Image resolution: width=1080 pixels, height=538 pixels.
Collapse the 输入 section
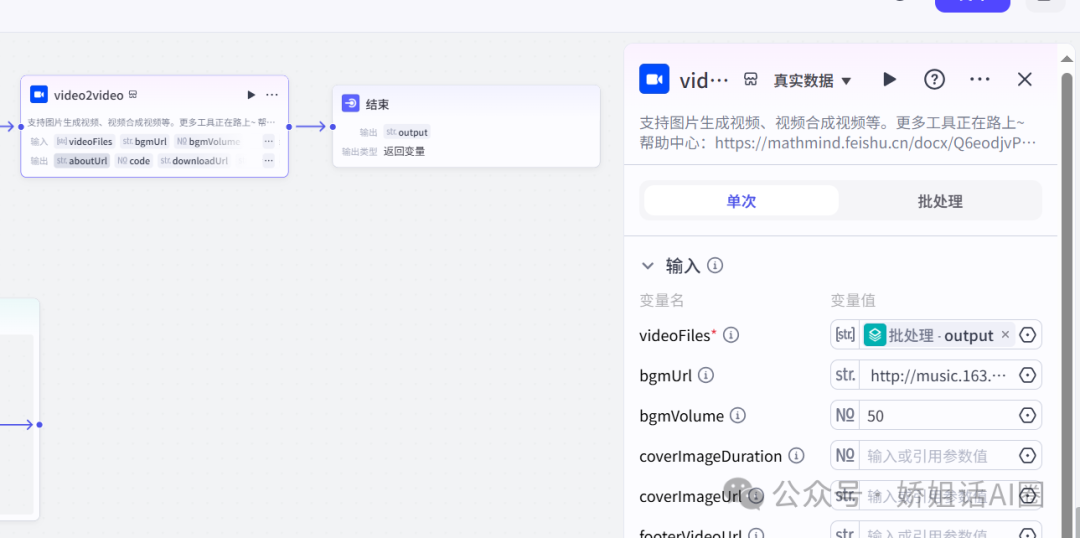[x=647, y=265]
